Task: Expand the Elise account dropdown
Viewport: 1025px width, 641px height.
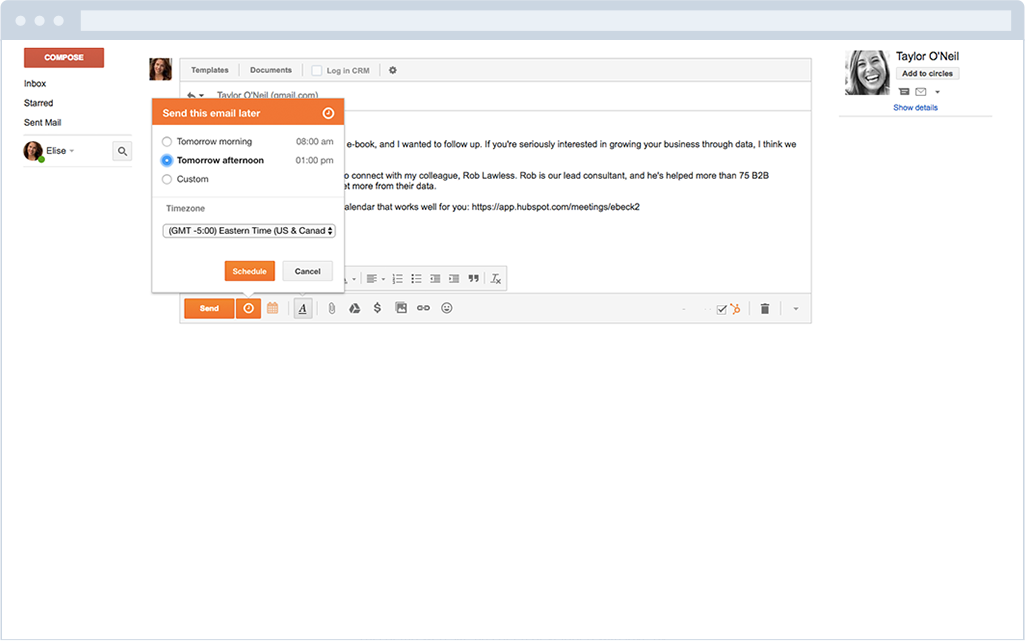Action: (x=72, y=150)
